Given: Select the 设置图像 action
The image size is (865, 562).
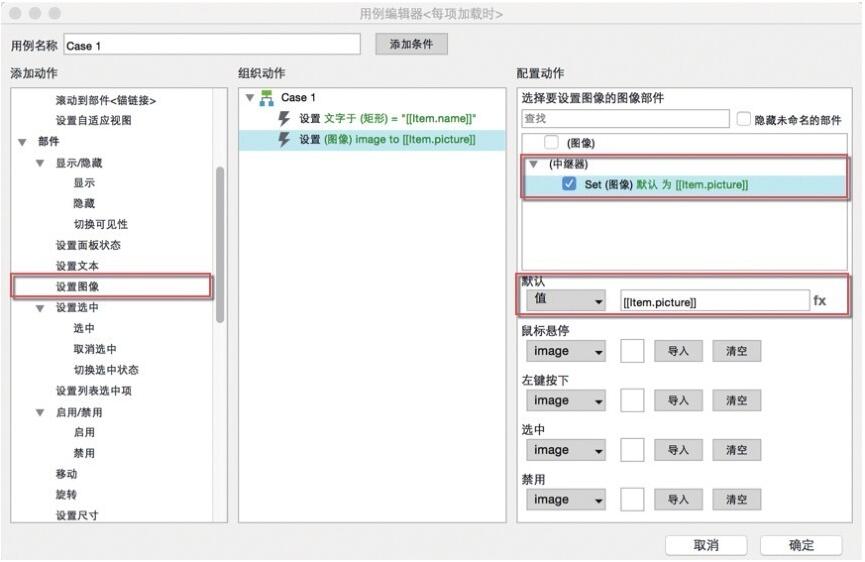Looking at the screenshot, I should pyautogui.click(x=78, y=287).
